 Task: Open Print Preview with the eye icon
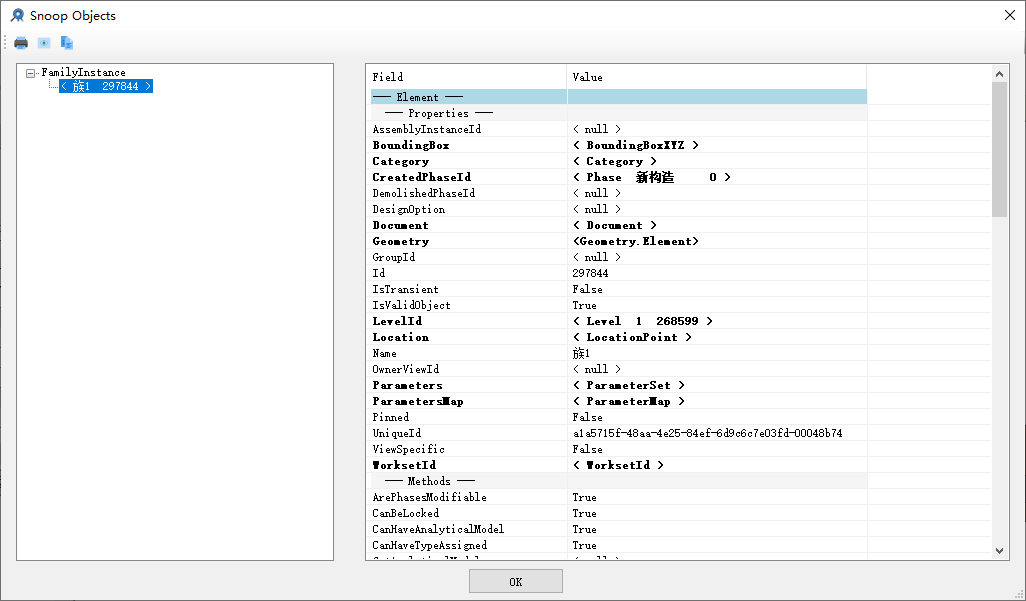click(x=43, y=42)
